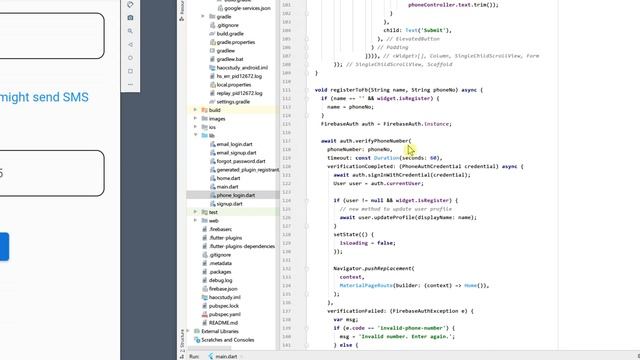Open local.properties file

230,84
